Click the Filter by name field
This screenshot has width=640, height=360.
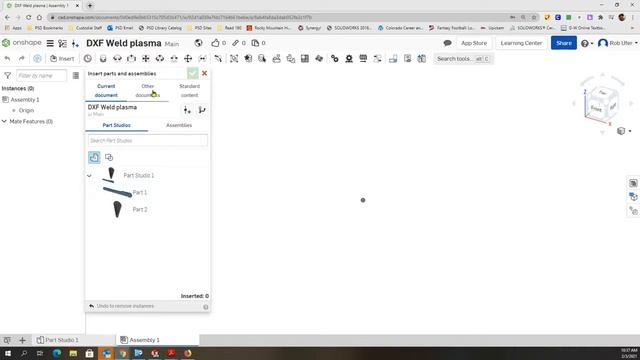(41, 76)
